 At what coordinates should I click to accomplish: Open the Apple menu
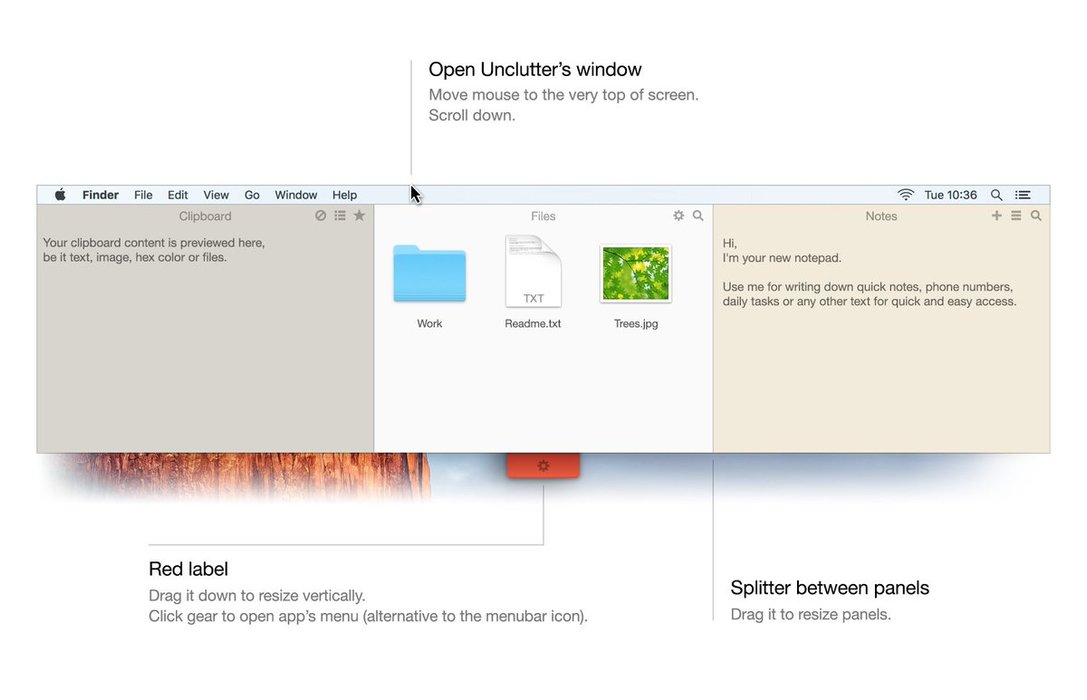click(60, 195)
